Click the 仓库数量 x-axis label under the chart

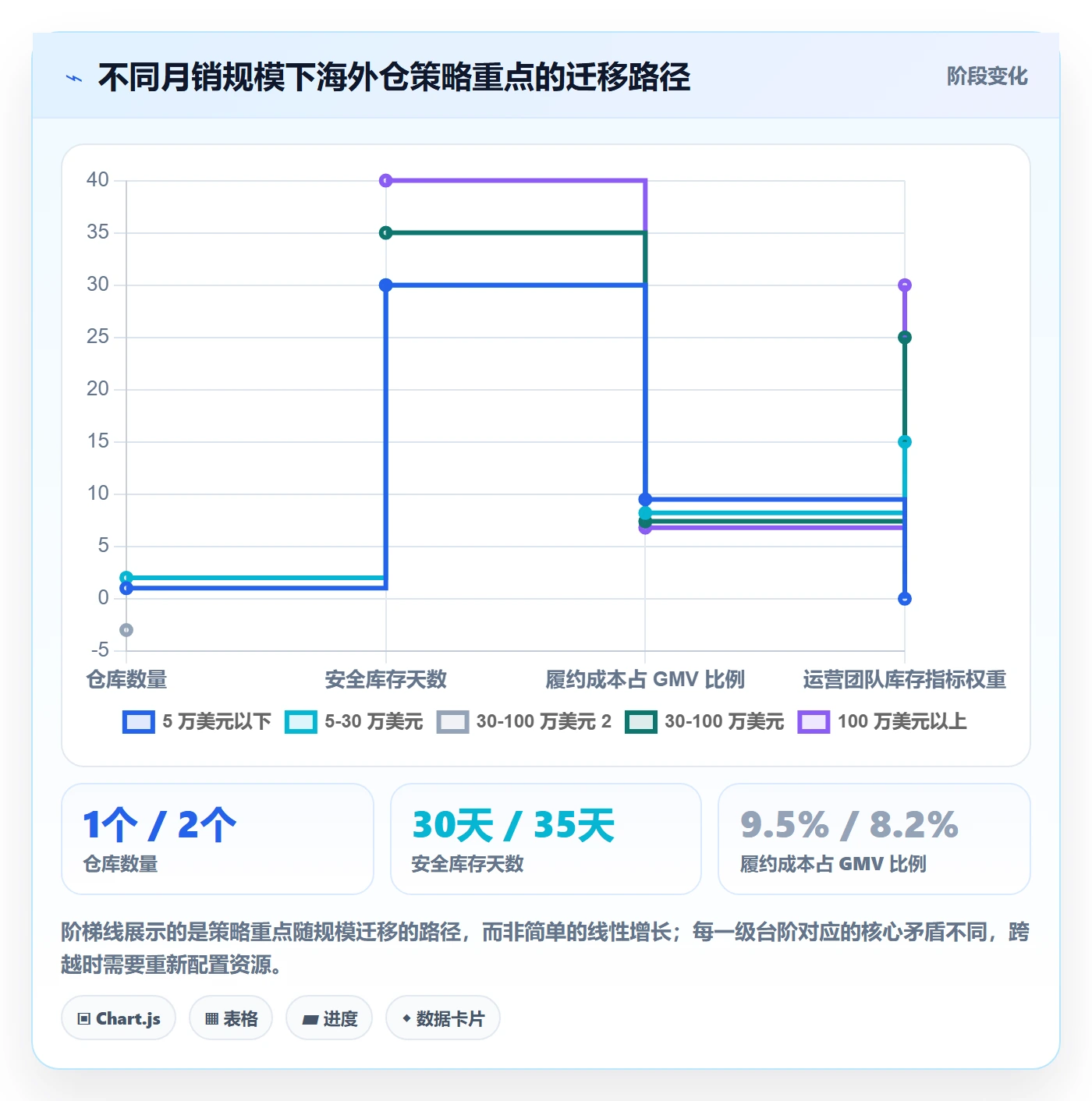click(x=126, y=680)
